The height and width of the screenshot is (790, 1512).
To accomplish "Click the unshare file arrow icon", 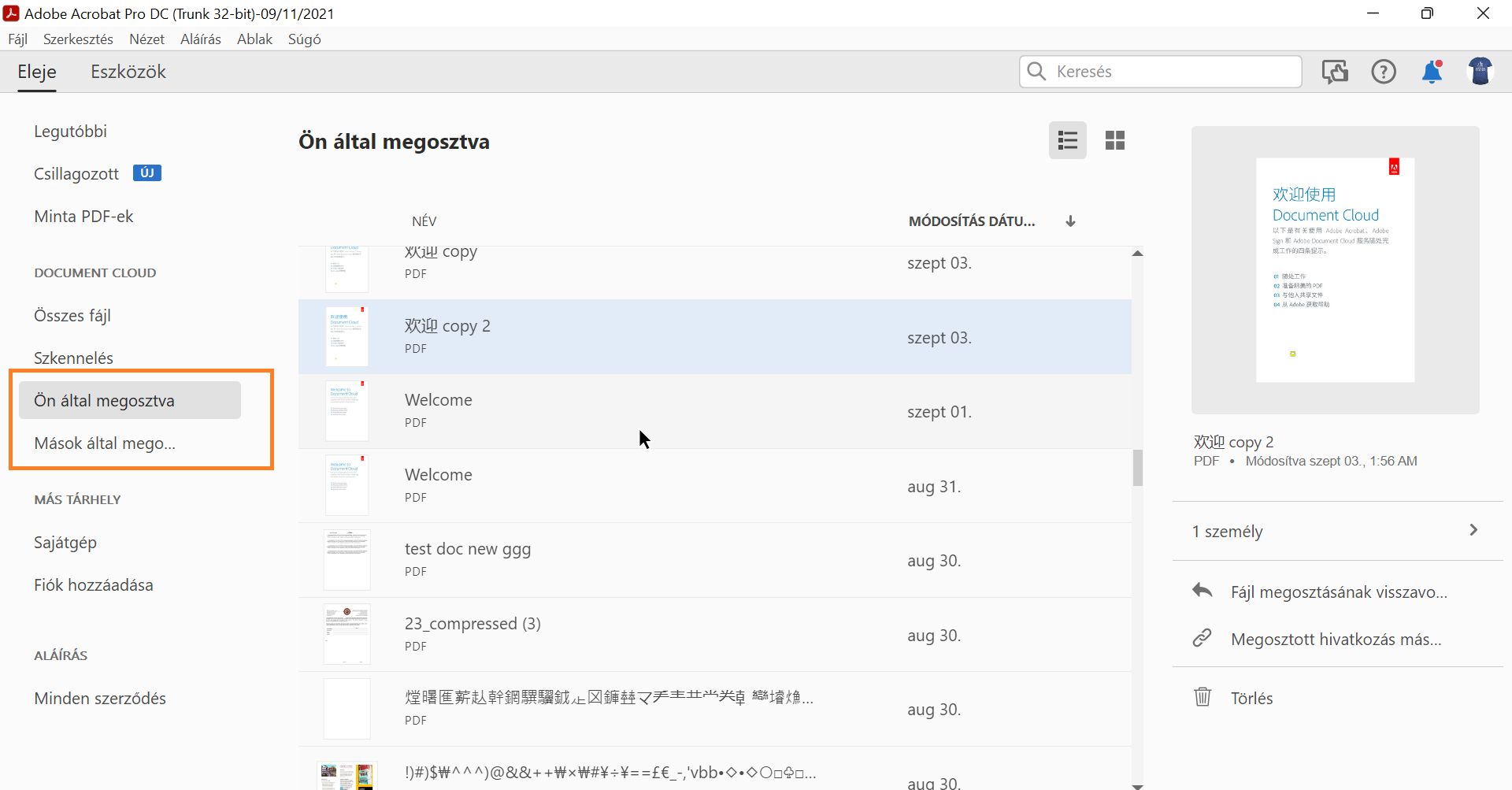I will (1203, 591).
